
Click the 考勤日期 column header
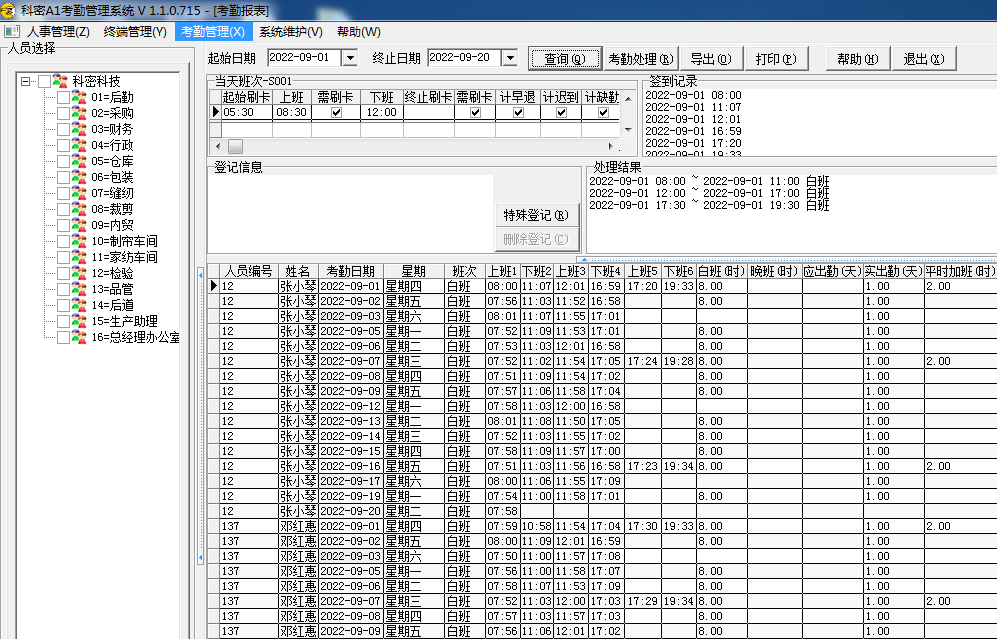[x=350, y=271]
